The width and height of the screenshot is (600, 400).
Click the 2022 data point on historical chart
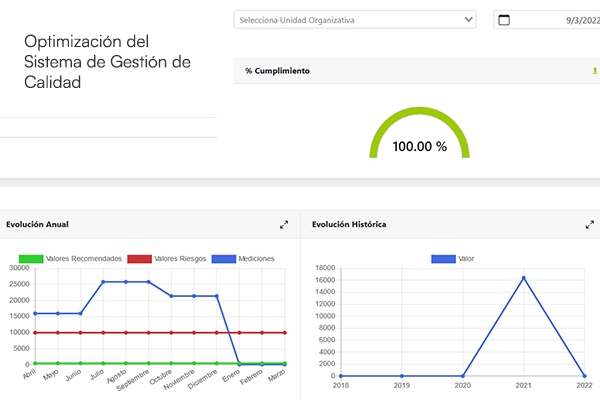point(584,376)
